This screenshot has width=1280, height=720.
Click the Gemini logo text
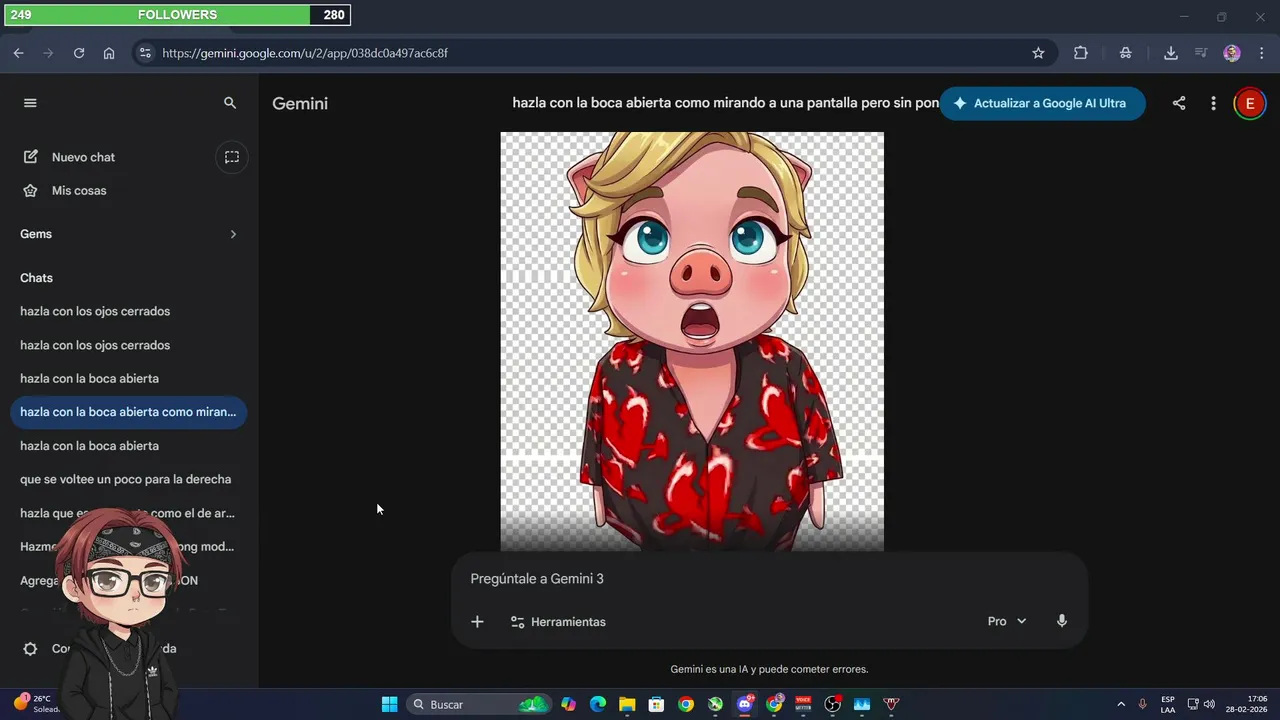click(x=300, y=104)
